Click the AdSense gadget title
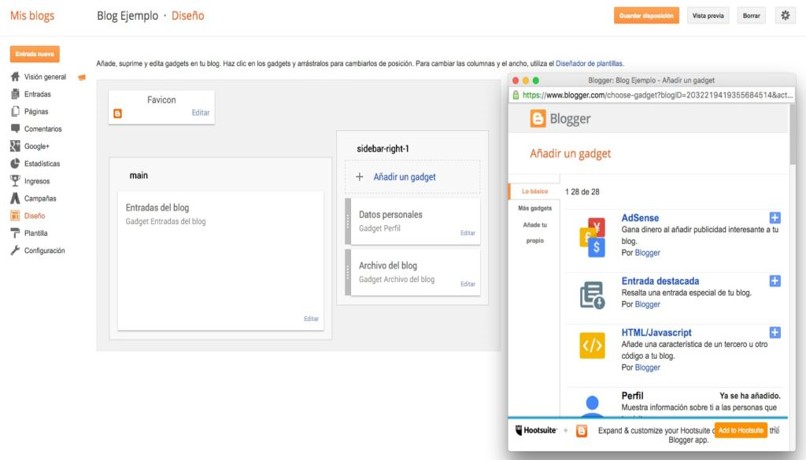The width and height of the screenshot is (806, 460). (x=640, y=218)
